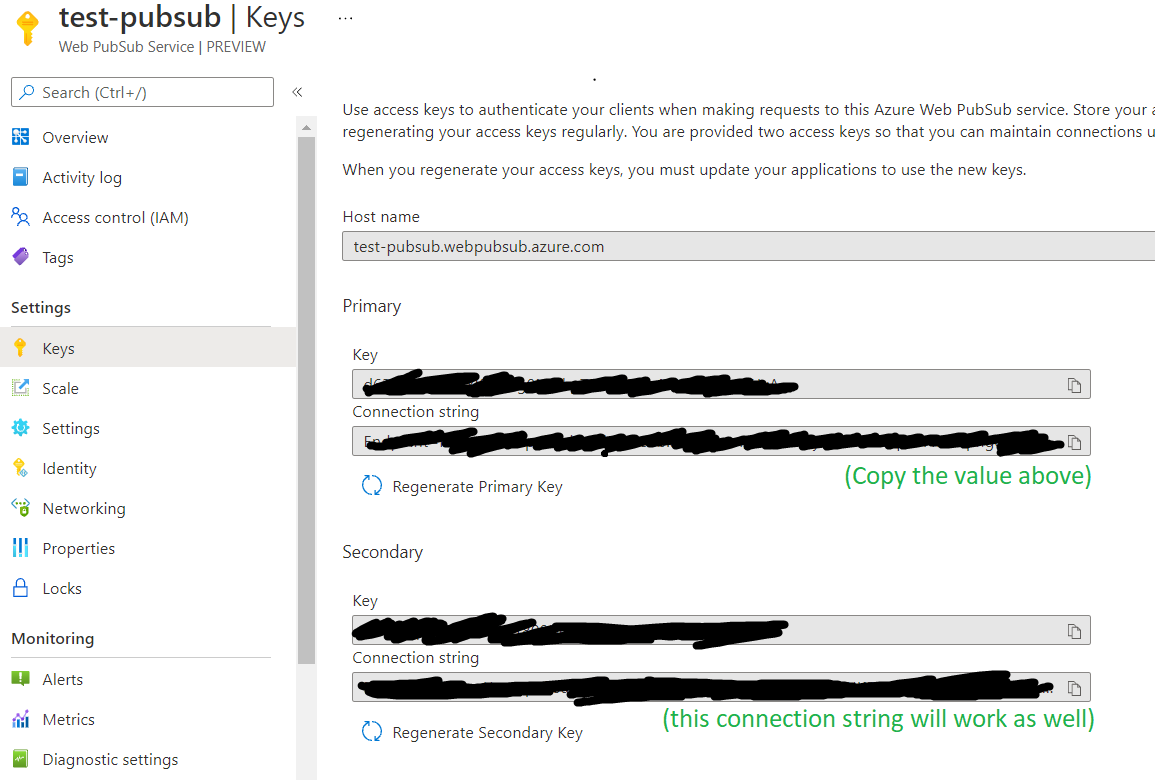Copy the Primary Key value

[x=1074, y=385]
